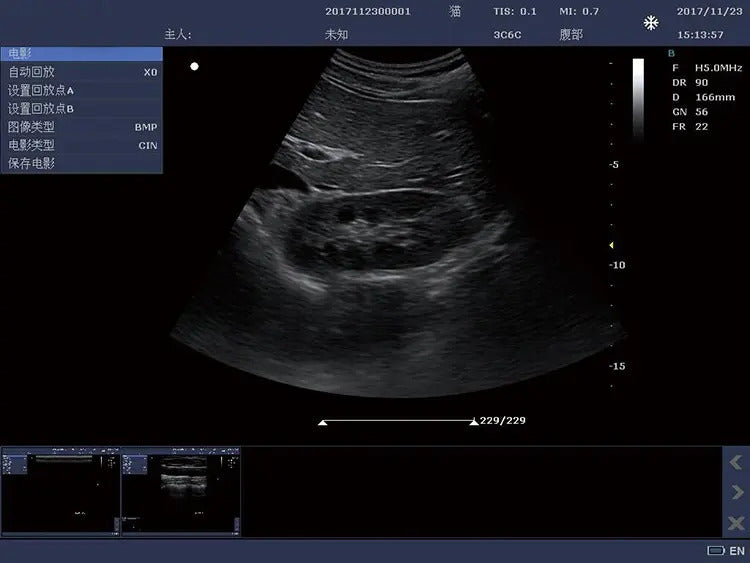Screen dimensions: 750x563
Task: Click the yellow focus position marker
Action: click(611, 245)
